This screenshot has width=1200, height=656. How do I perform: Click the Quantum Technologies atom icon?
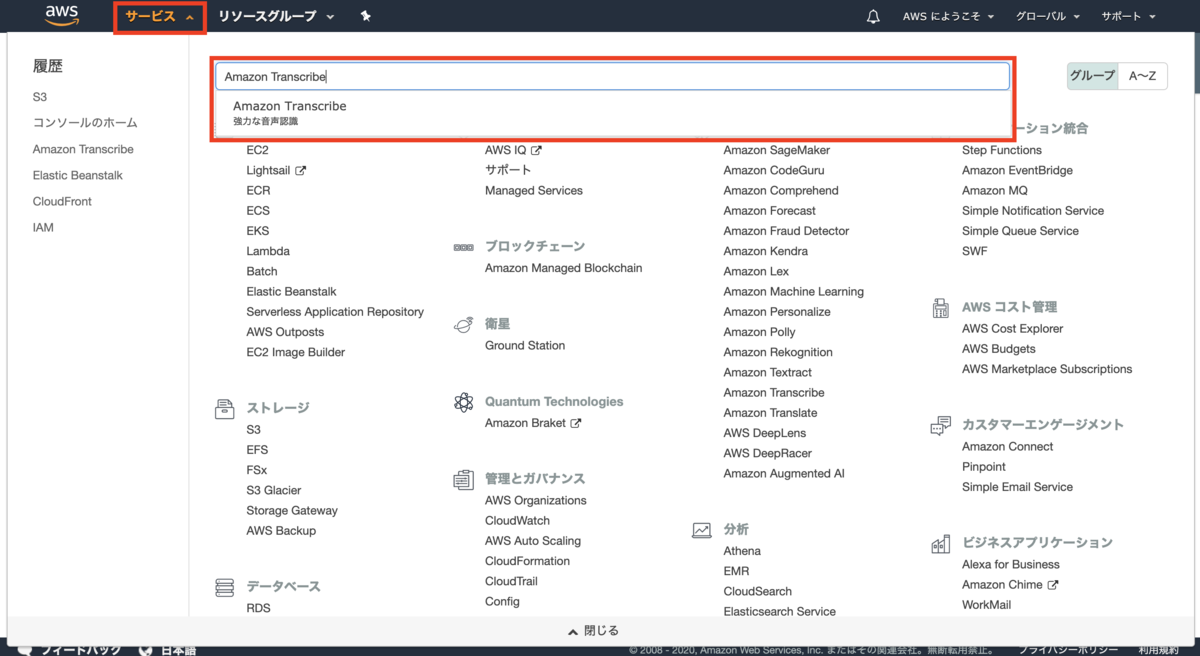[x=463, y=402]
